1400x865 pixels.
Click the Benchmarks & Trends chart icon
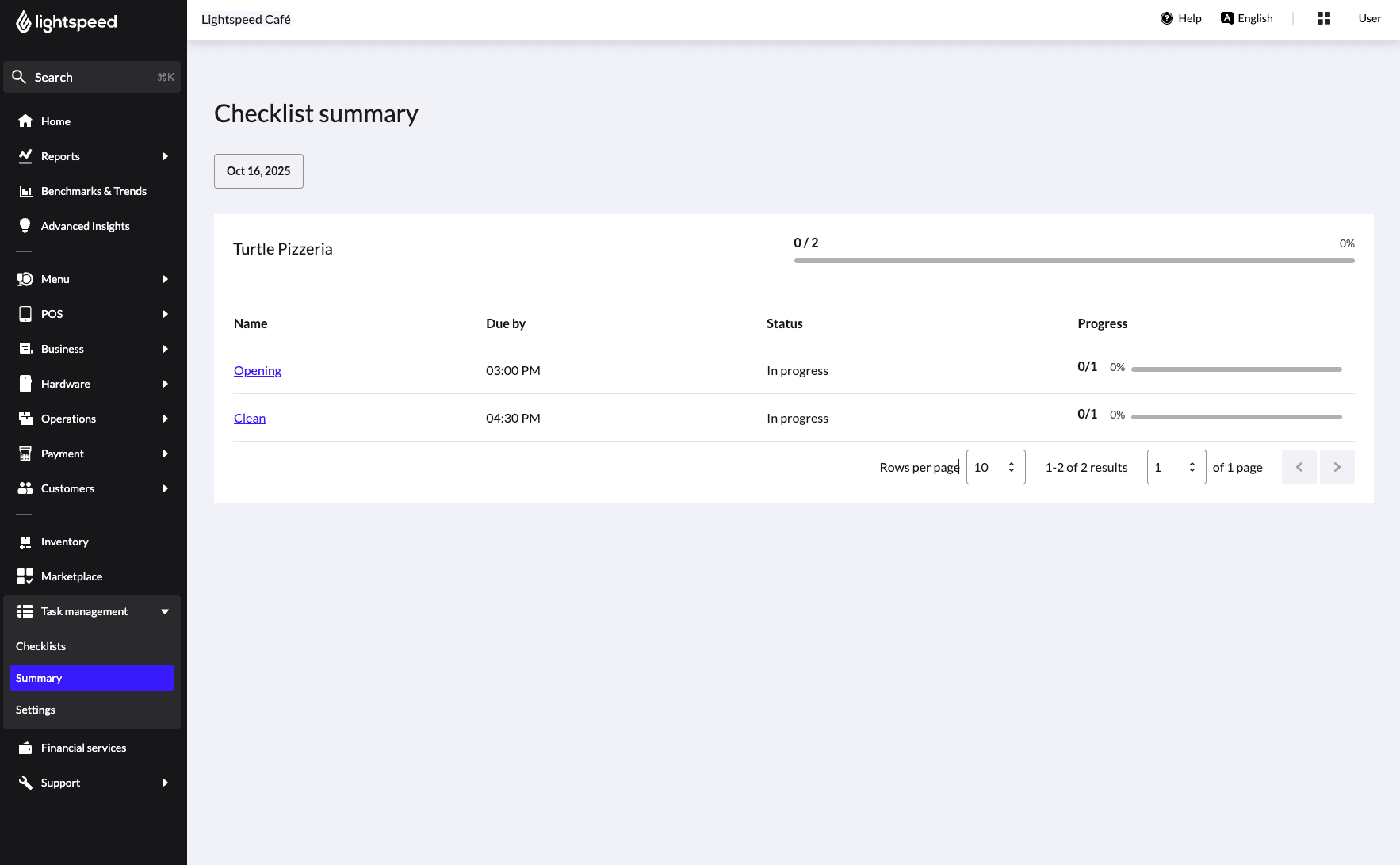(x=25, y=191)
